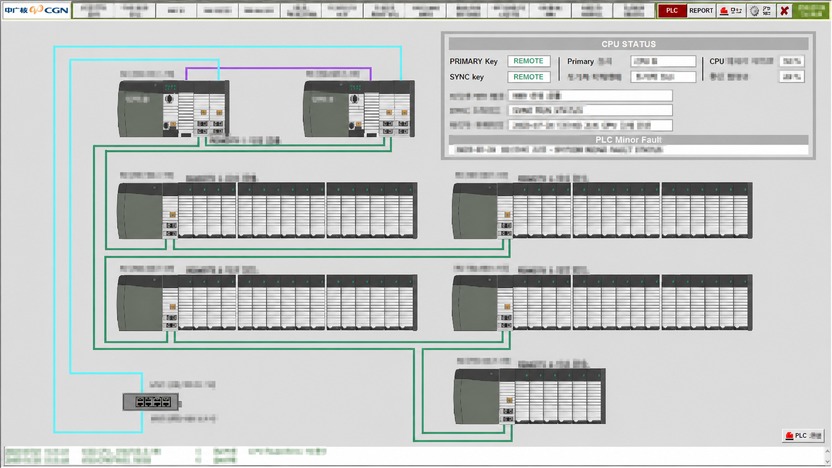832x468 pixels.
Task: Click the PLC Minor Fault message line
Action: 628,150
